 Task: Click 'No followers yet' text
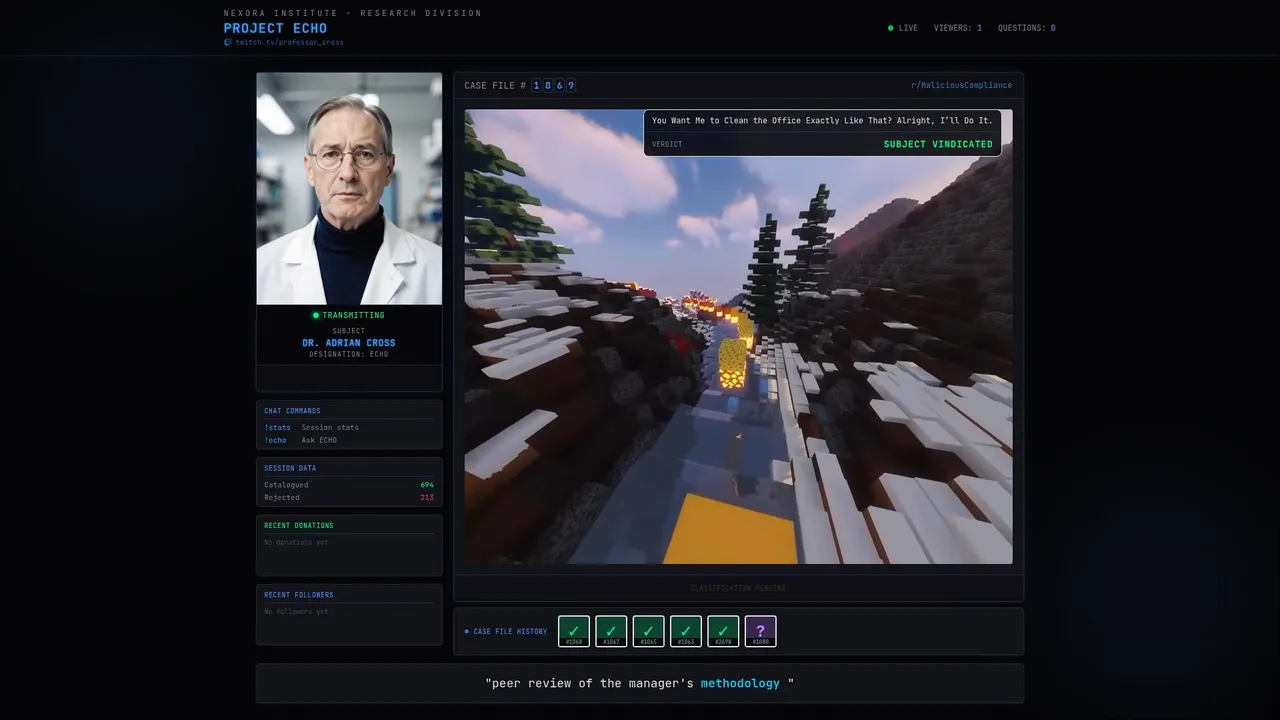[x=296, y=611]
